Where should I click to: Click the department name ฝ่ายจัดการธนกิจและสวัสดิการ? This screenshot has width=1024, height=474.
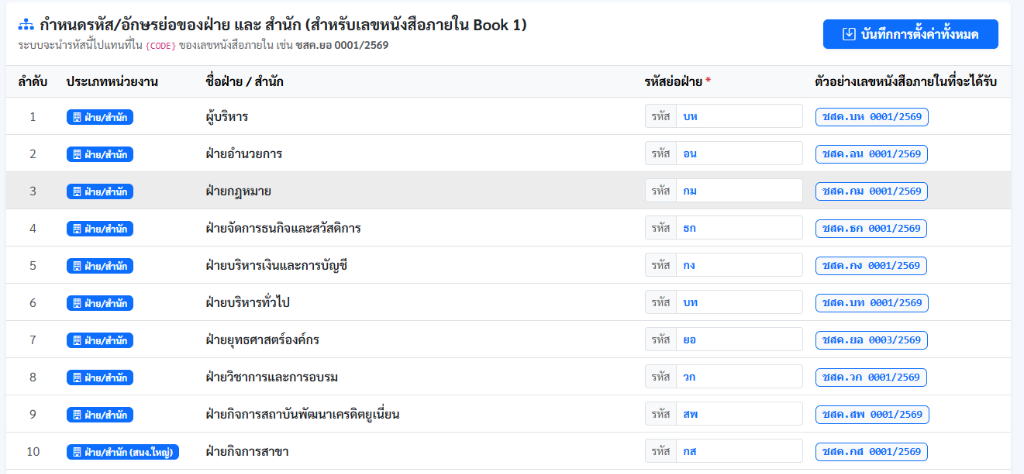[283, 229]
